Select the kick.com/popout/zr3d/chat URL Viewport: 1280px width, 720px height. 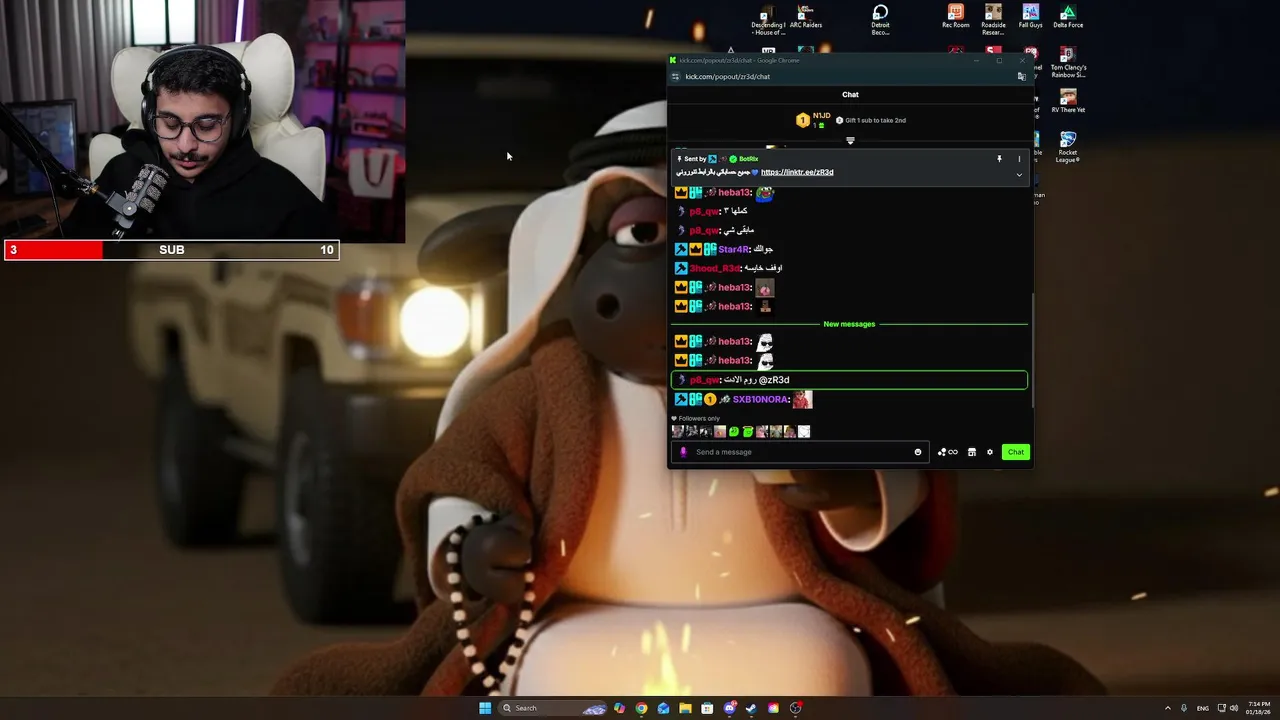727,77
